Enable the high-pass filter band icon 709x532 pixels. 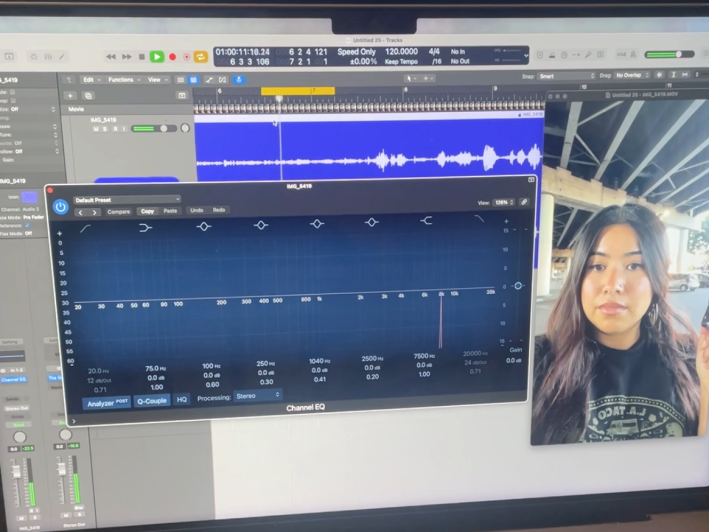tap(87, 227)
